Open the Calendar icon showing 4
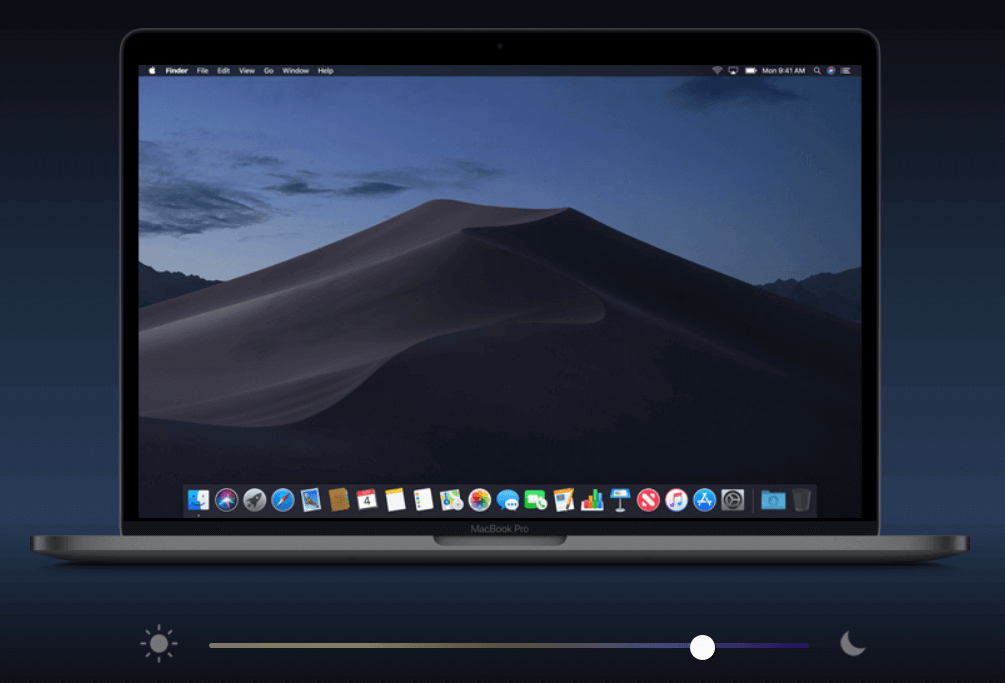The width and height of the screenshot is (1005, 683). click(367, 500)
